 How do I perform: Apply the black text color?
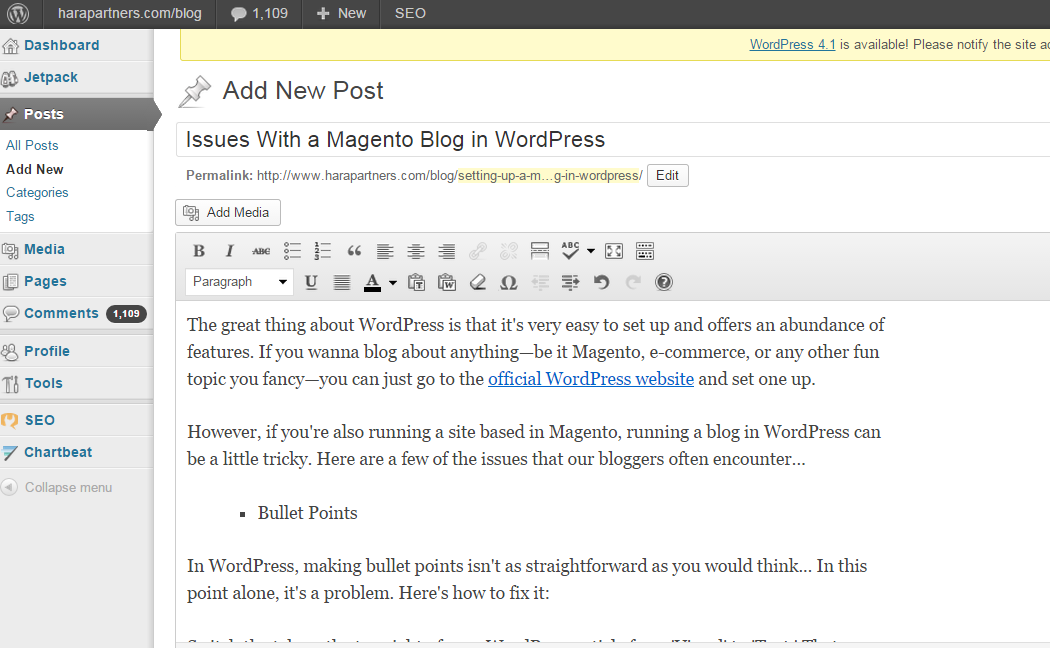(x=372, y=282)
